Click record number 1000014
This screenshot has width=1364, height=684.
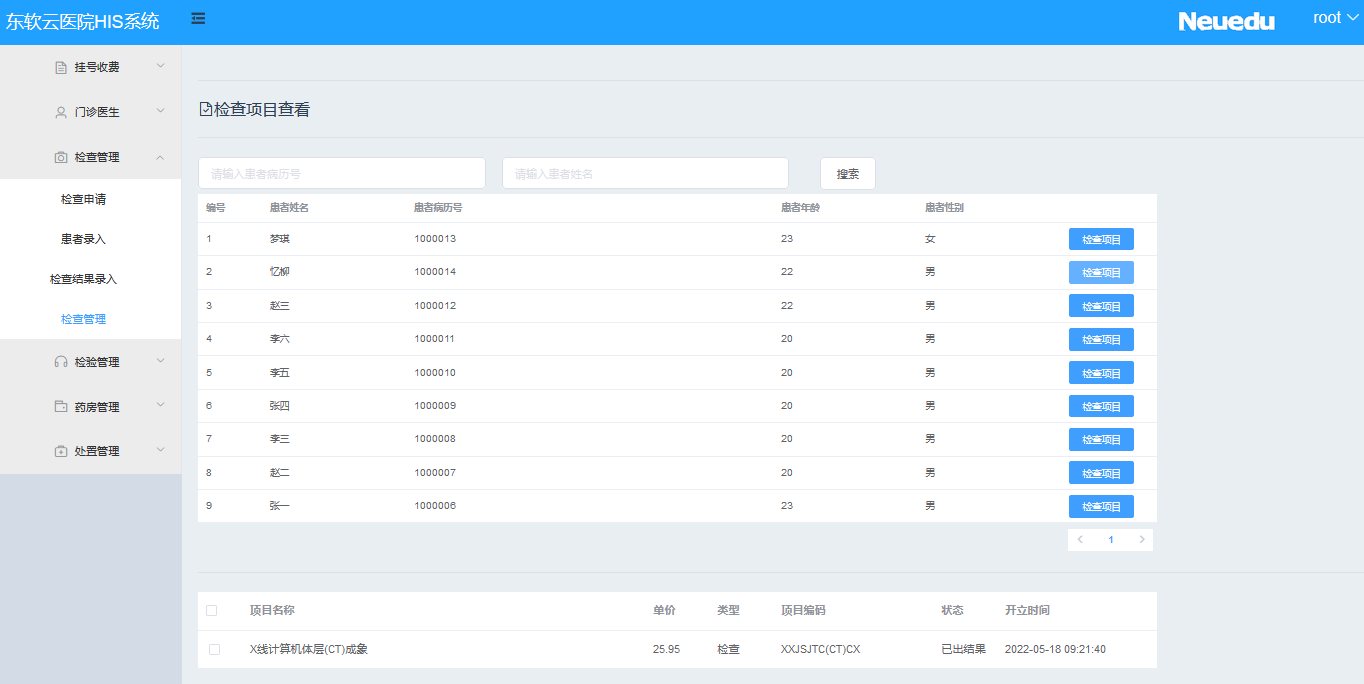[x=435, y=272]
